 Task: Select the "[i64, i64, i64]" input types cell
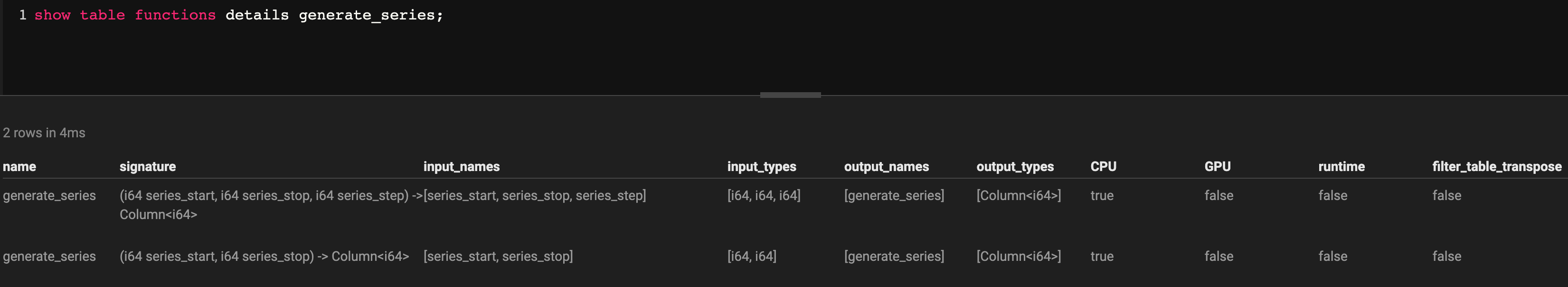point(764,196)
